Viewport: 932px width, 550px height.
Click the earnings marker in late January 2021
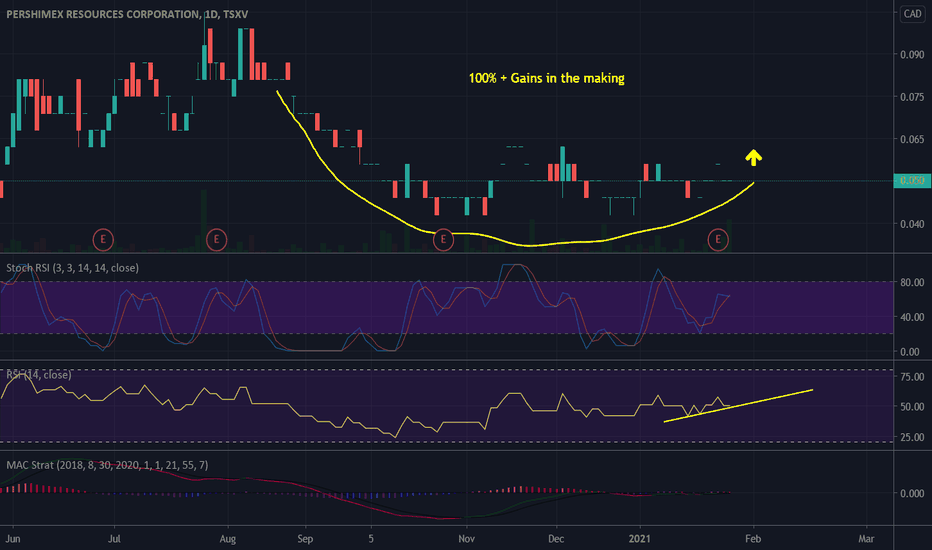(718, 240)
